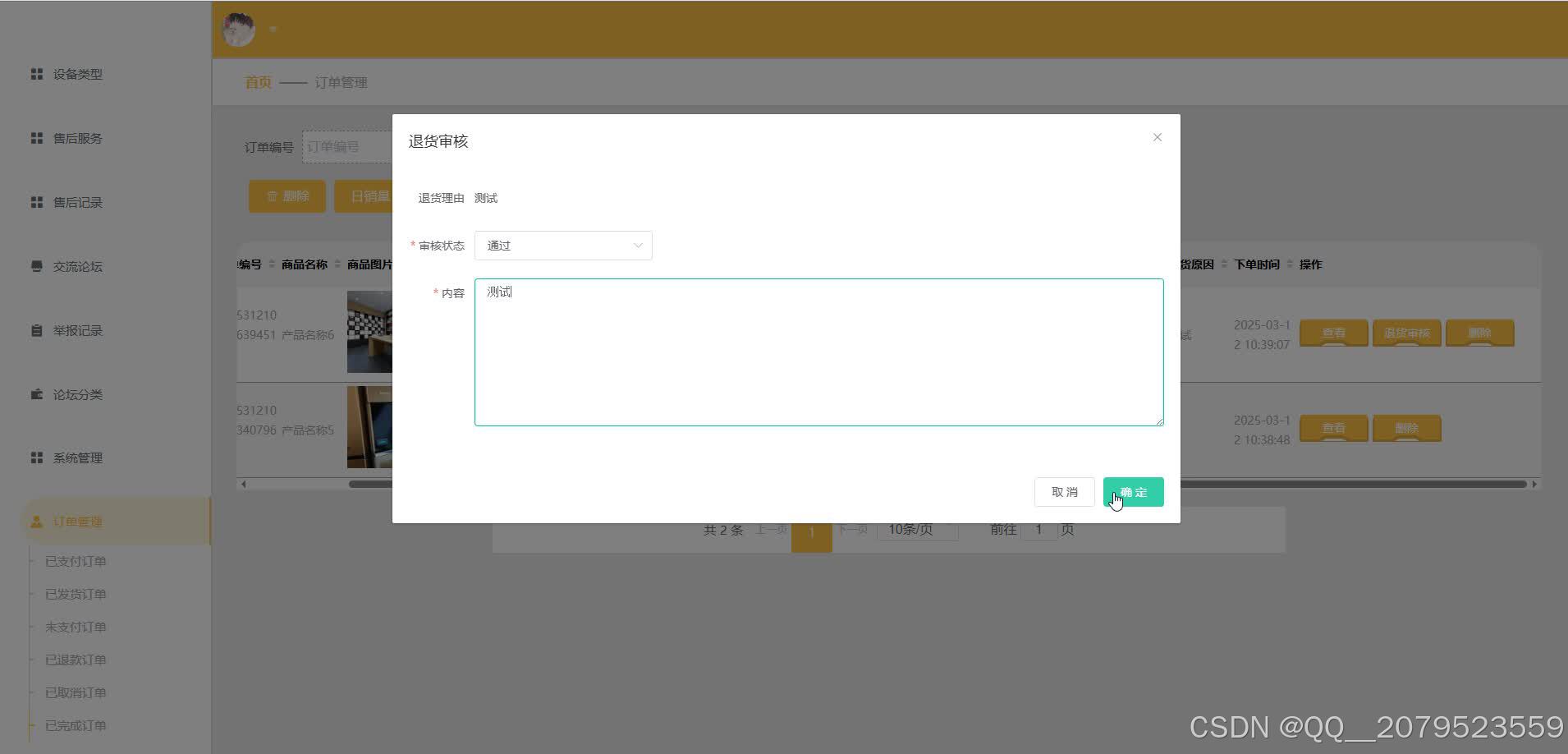Image resolution: width=1568 pixels, height=754 pixels.
Task: Click the 举报记录 clipboard icon
Action: tap(36, 330)
